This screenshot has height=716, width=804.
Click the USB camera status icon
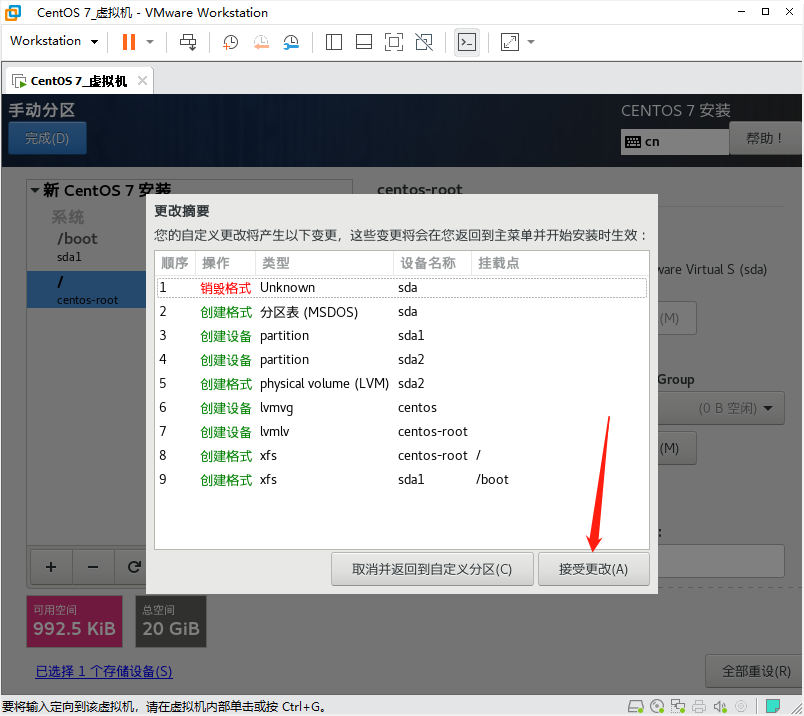click(741, 707)
